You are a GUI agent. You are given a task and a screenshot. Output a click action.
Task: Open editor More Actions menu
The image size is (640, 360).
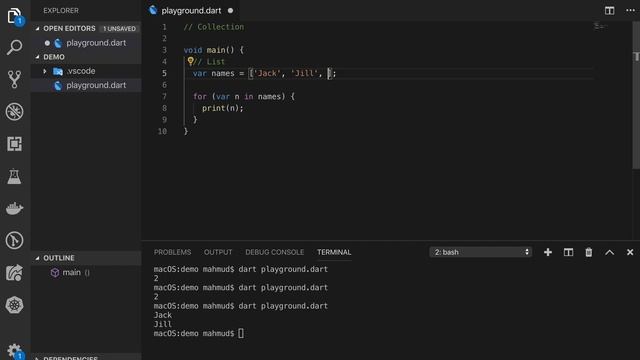pyautogui.click(x=631, y=11)
